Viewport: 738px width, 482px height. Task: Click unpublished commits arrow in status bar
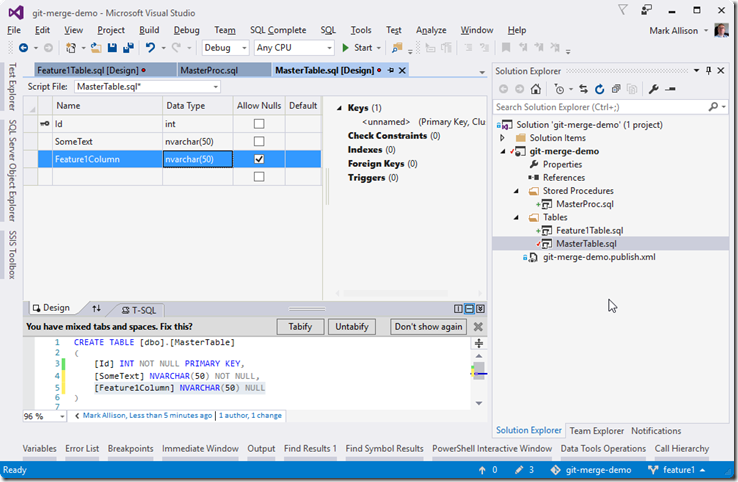pyautogui.click(x=482, y=470)
